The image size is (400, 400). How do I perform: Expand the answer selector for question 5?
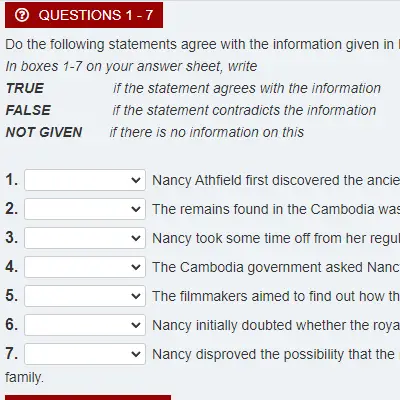pos(85,296)
